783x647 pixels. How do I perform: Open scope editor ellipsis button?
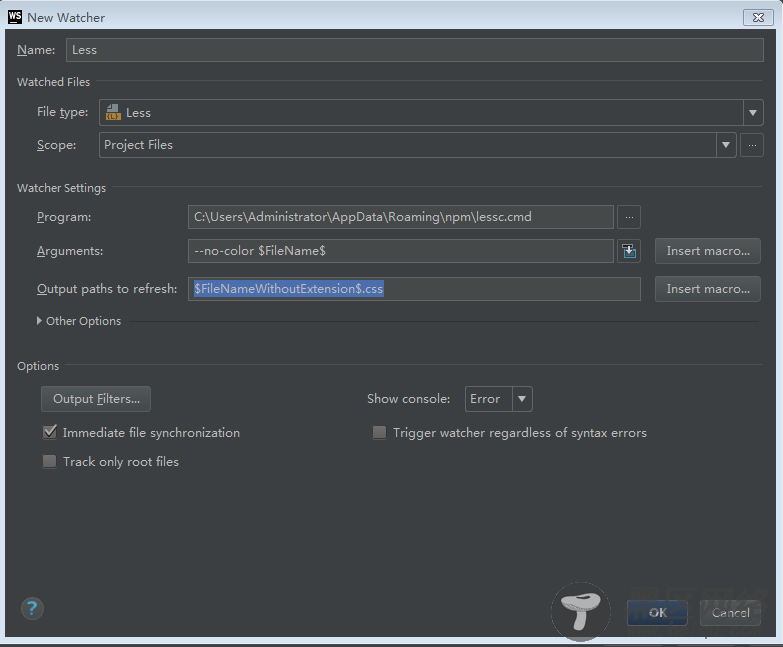click(752, 145)
